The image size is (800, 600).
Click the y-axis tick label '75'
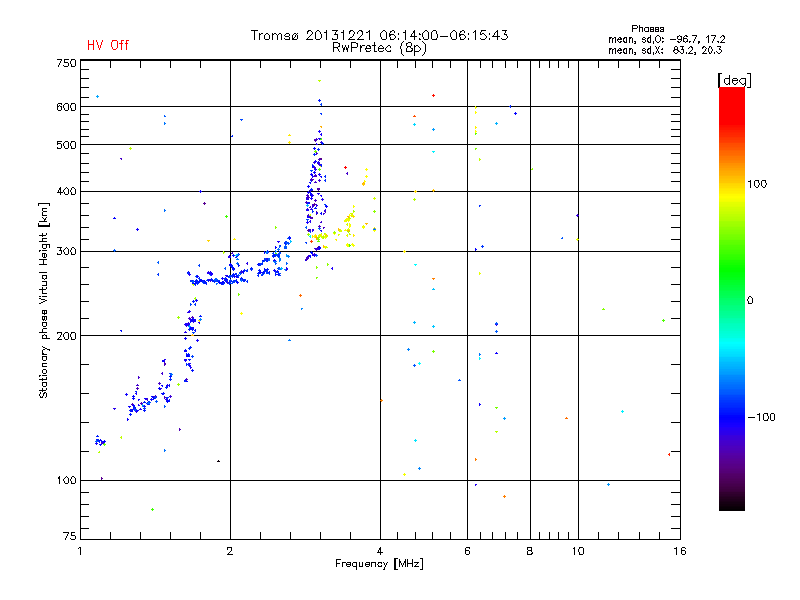[x=70, y=536]
